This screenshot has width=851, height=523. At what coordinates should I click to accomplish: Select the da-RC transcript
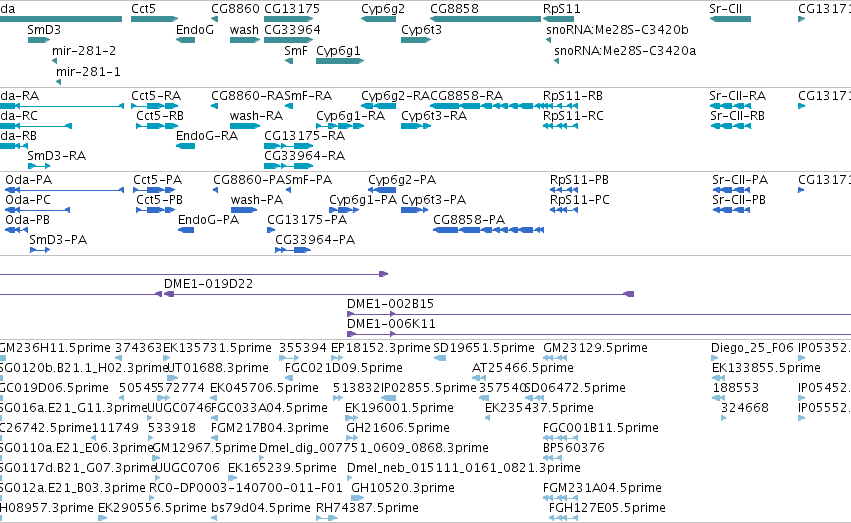(36, 126)
